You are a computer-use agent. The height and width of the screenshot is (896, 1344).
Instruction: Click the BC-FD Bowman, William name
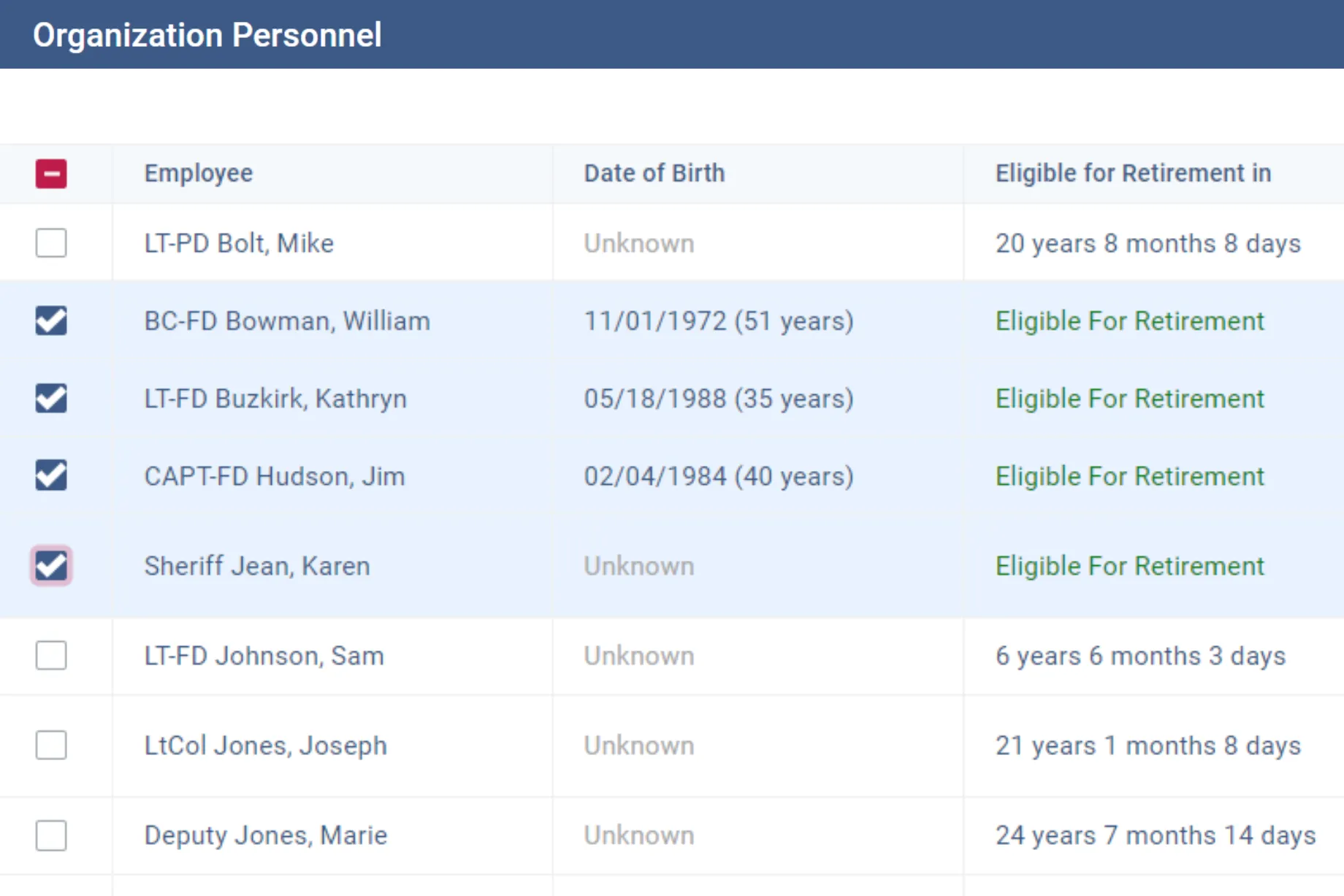287,321
